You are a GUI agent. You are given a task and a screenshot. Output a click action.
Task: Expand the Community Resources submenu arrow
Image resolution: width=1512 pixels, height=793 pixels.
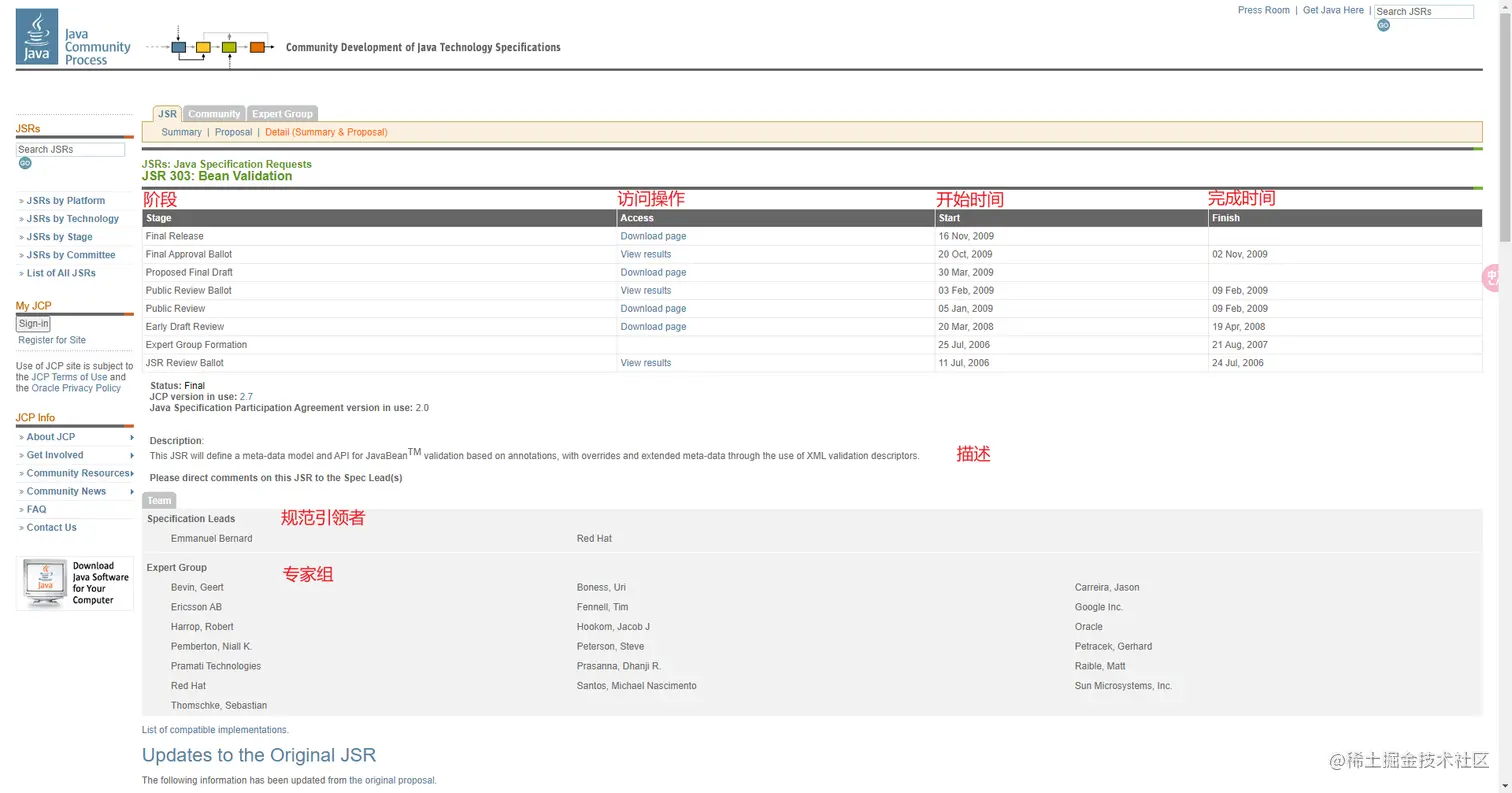[132, 473]
